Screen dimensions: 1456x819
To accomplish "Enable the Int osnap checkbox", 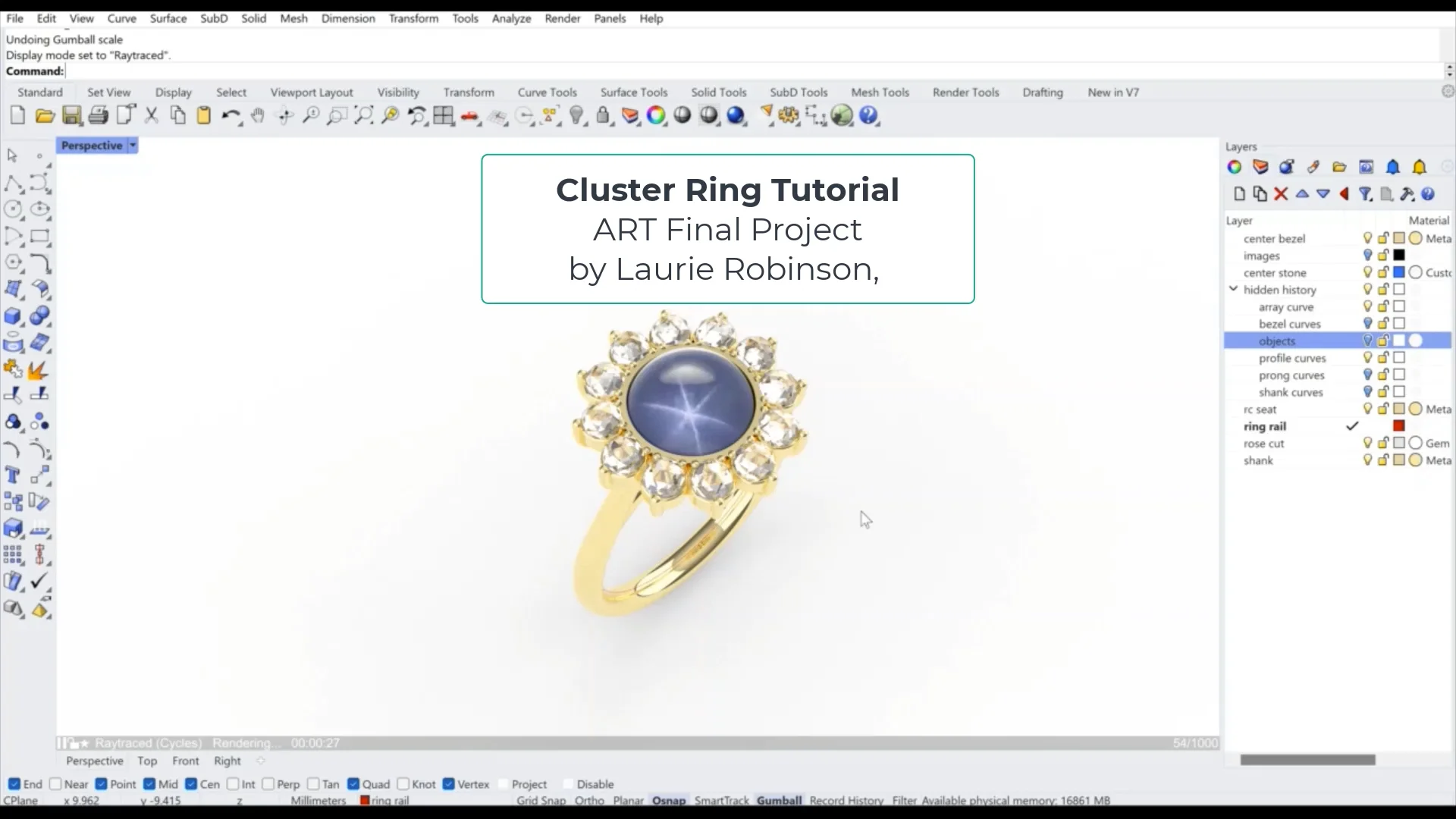I will point(234,784).
